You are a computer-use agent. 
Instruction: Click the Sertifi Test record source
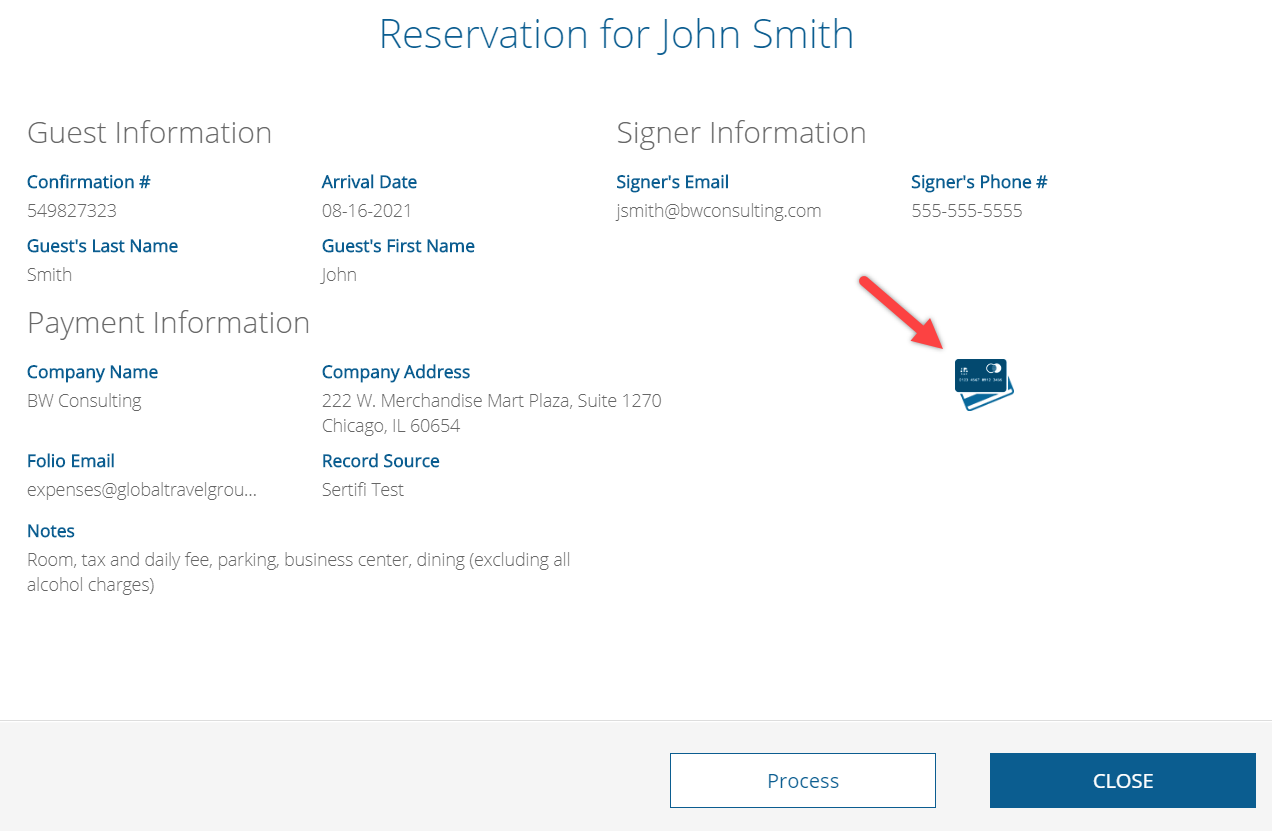[363, 490]
